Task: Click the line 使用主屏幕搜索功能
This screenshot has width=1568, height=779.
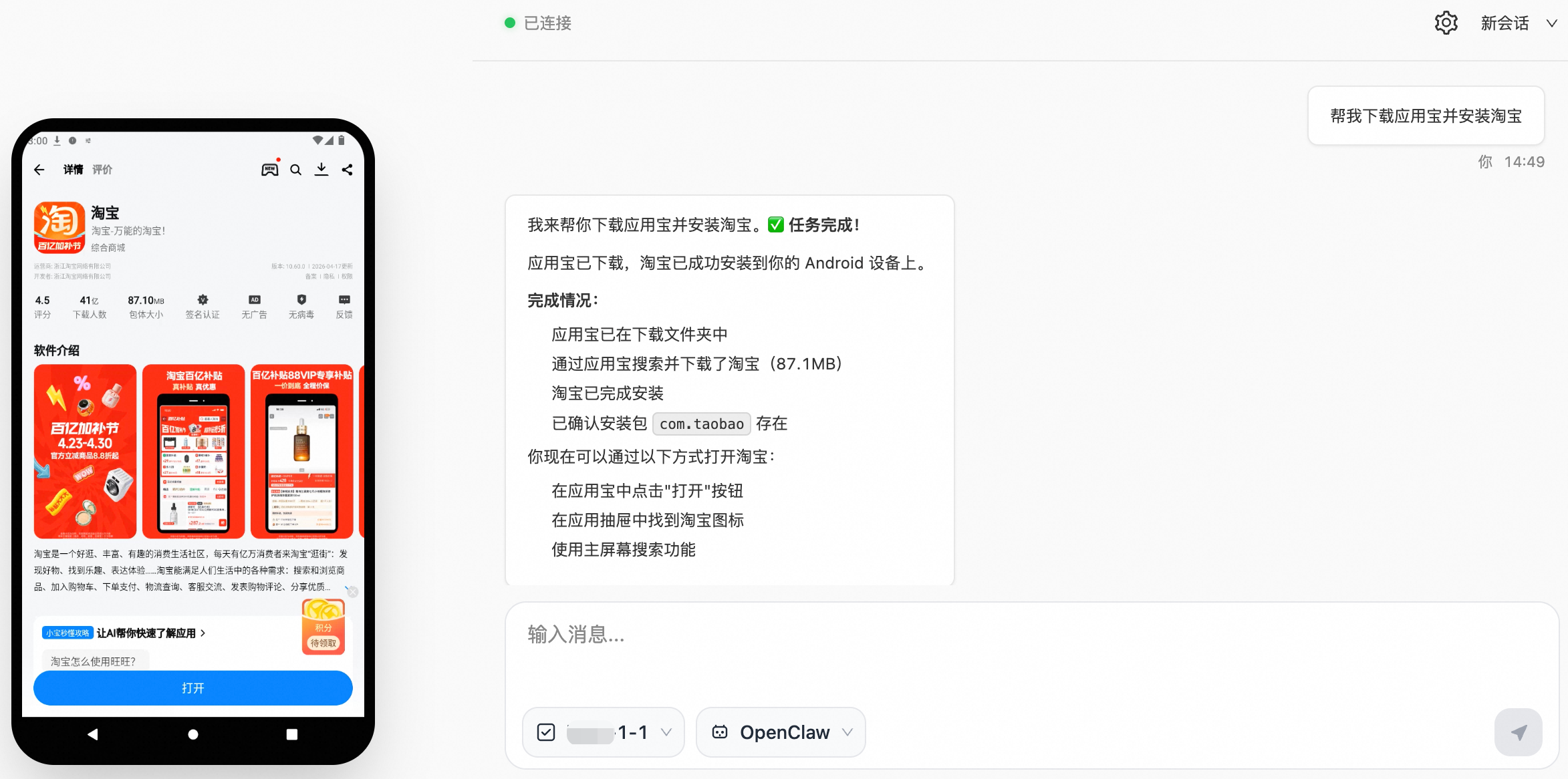Action: (x=624, y=549)
